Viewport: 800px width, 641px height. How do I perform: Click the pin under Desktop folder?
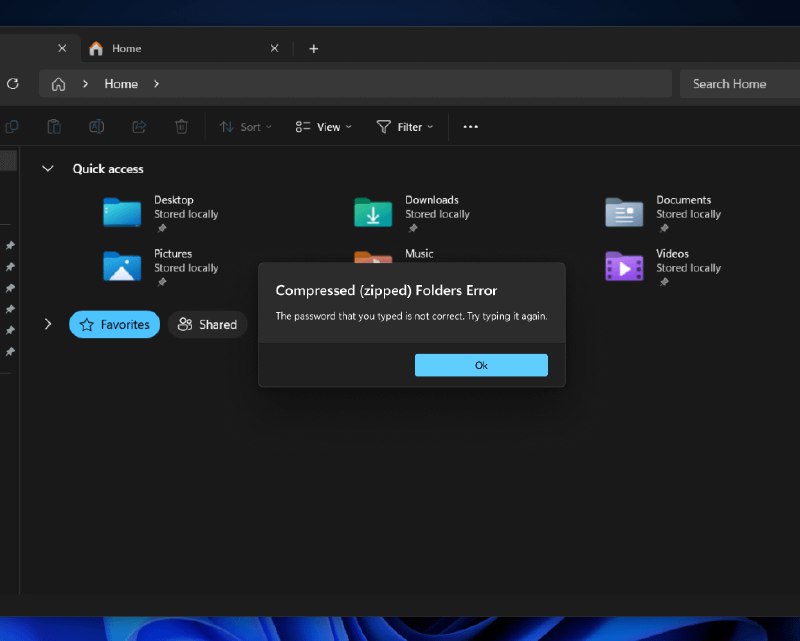pos(162,228)
